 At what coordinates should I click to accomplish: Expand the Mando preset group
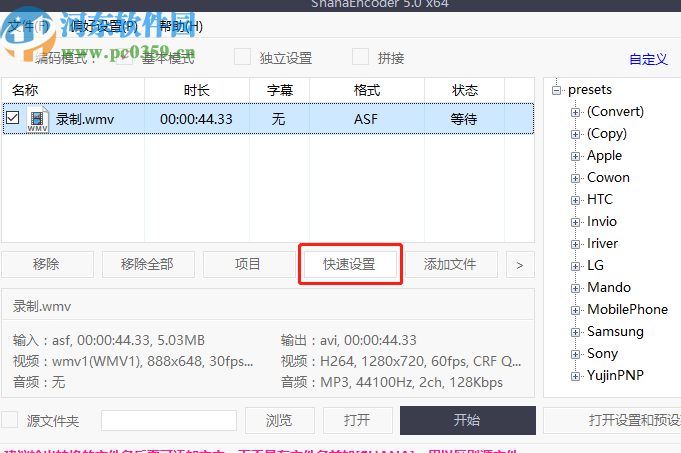pos(575,288)
